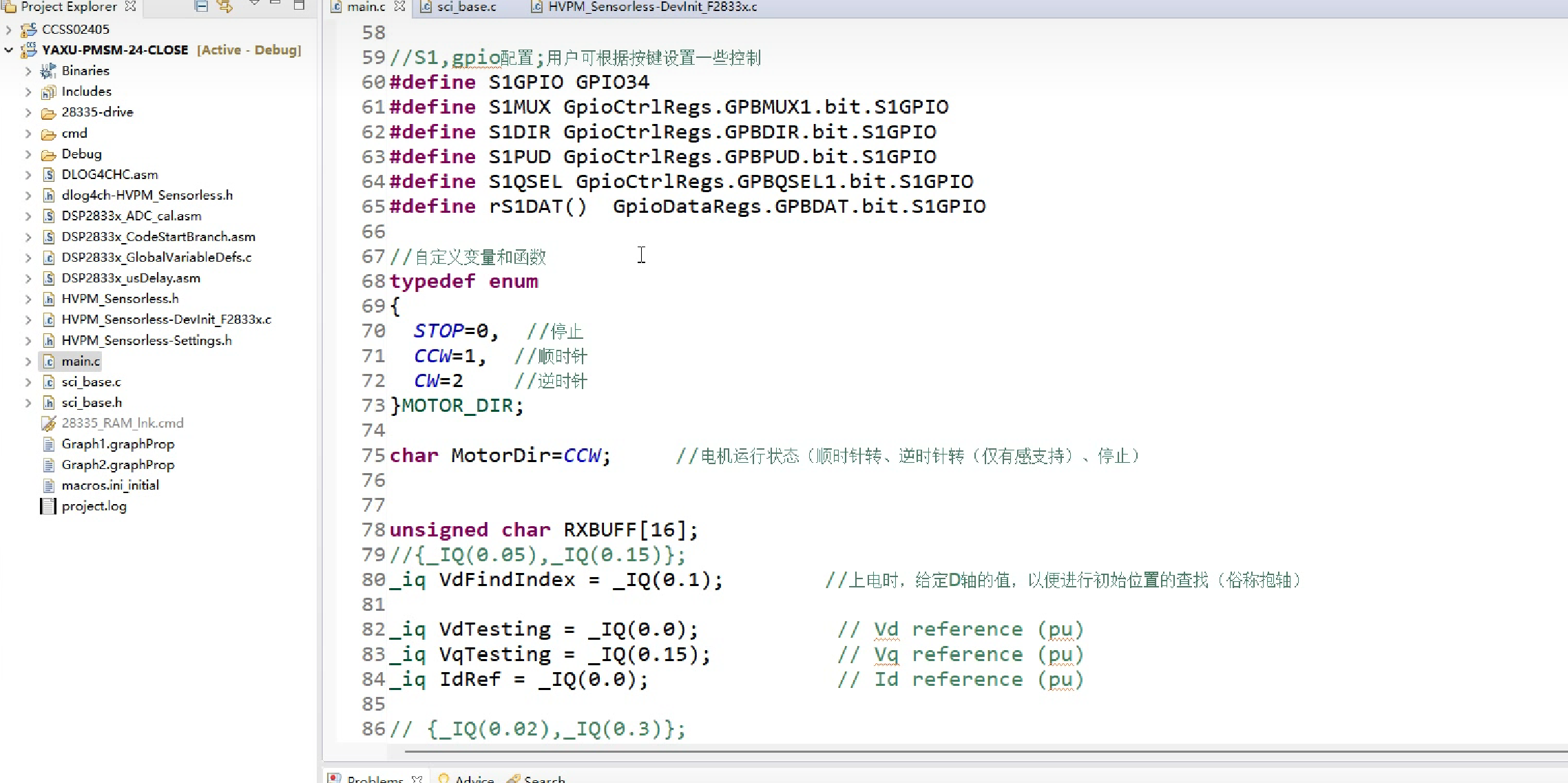Click the 28335_RAM_lnk.cmd linker file icon
This screenshot has width=1568, height=783.
[48, 424]
